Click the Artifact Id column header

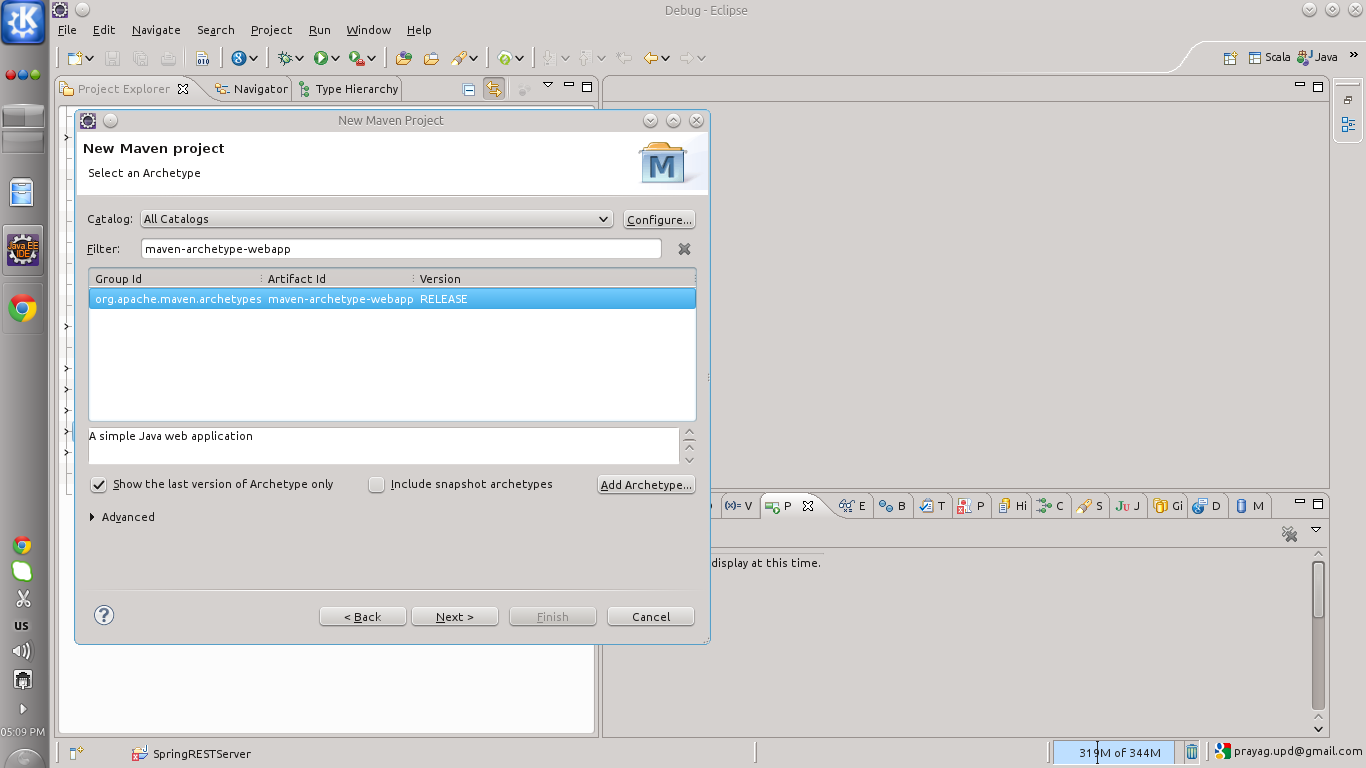pyautogui.click(x=337, y=278)
